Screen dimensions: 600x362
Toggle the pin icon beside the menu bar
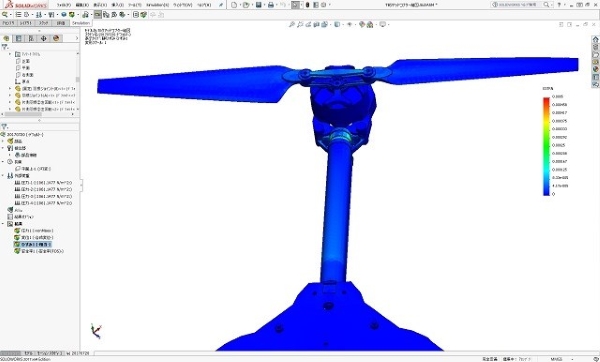tap(221, 5)
